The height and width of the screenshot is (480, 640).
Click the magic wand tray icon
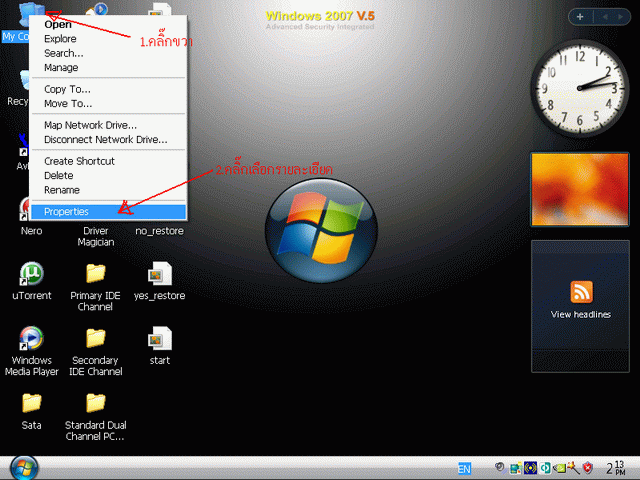pyautogui.click(x=573, y=468)
